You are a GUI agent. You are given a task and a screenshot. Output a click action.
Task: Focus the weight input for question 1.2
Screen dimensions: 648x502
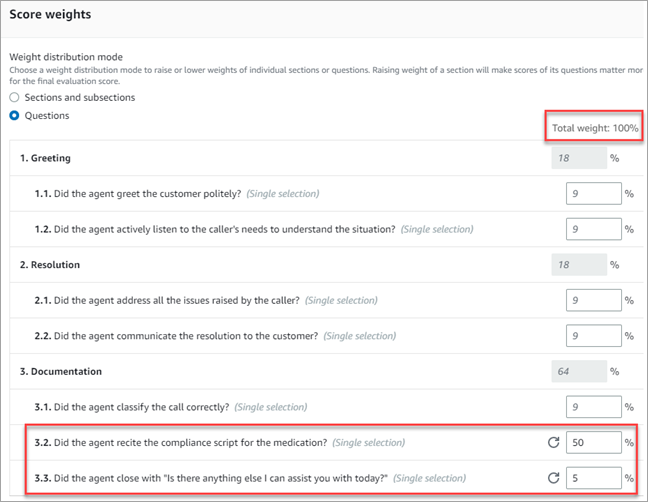tap(592, 229)
